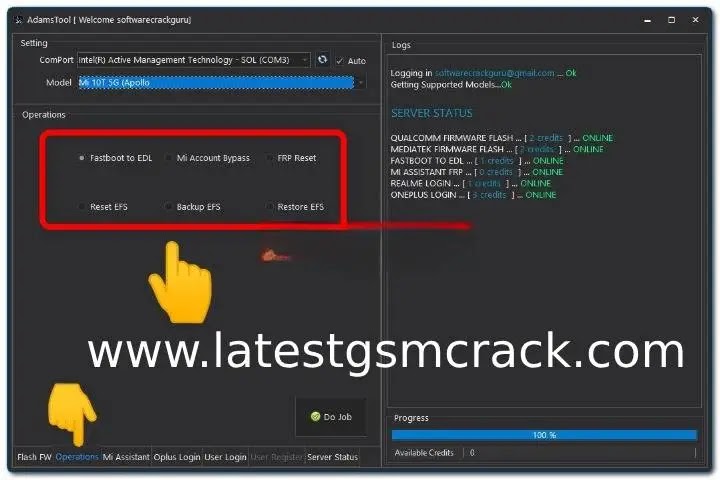
Task: Open the User Login tab
Action: coord(225,457)
